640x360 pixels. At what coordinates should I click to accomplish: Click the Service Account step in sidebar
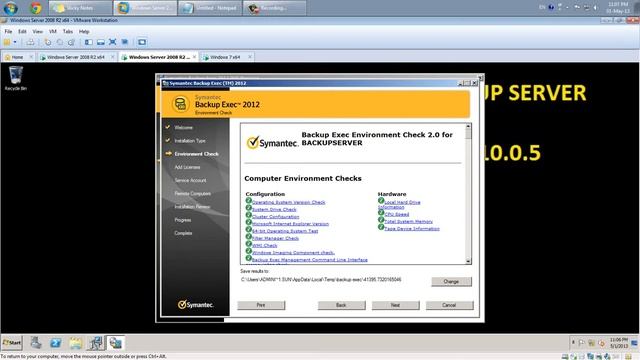tap(190, 180)
